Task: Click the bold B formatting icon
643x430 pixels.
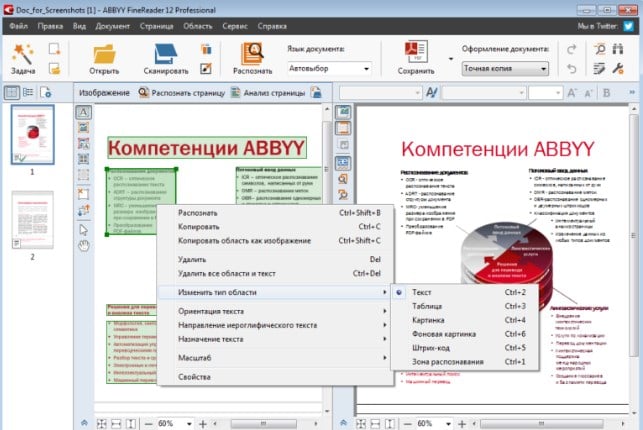Action: pos(607,93)
